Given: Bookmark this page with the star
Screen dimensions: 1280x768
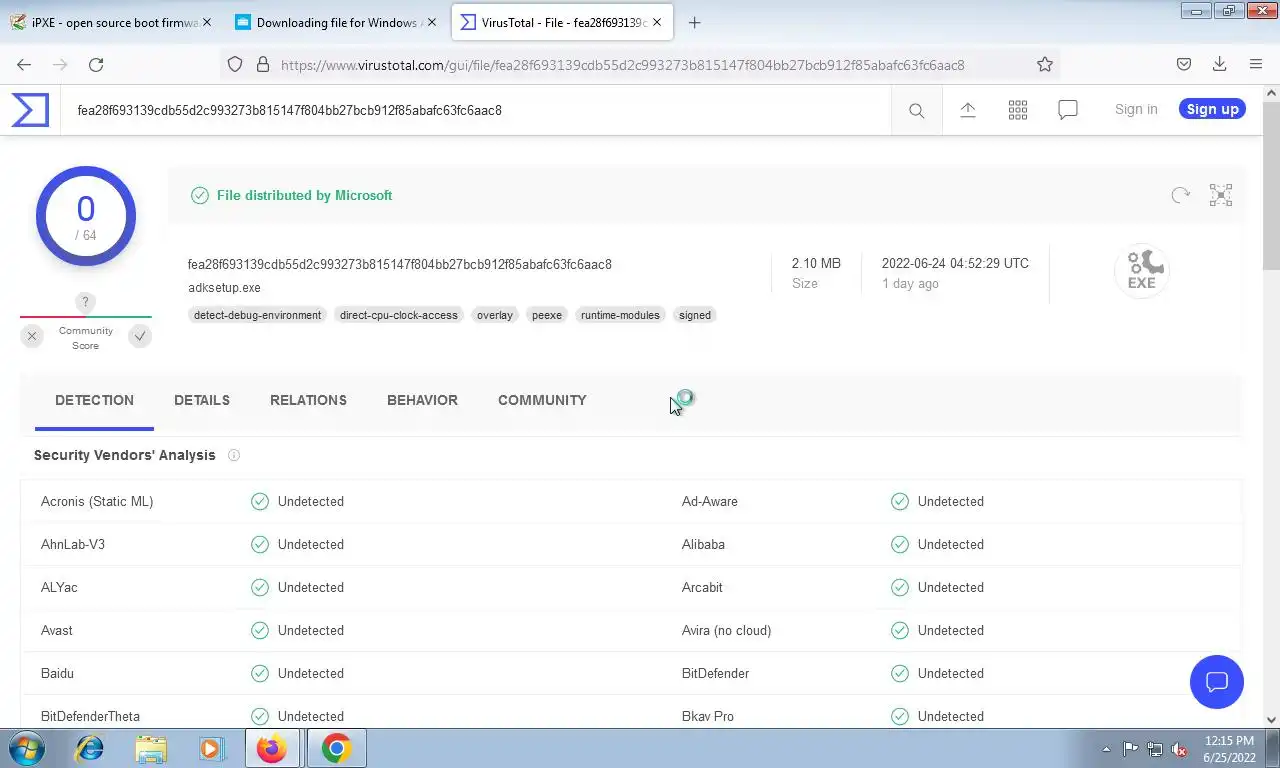Looking at the screenshot, I should 1045,64.
